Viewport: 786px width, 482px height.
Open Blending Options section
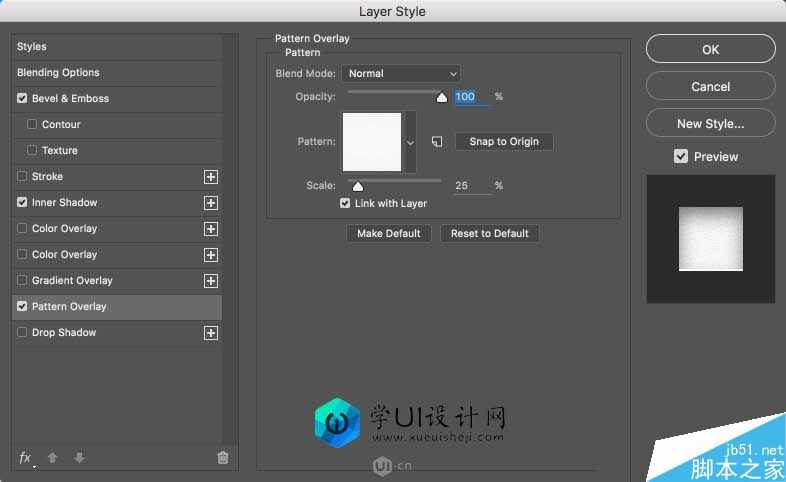click(117, 73)
